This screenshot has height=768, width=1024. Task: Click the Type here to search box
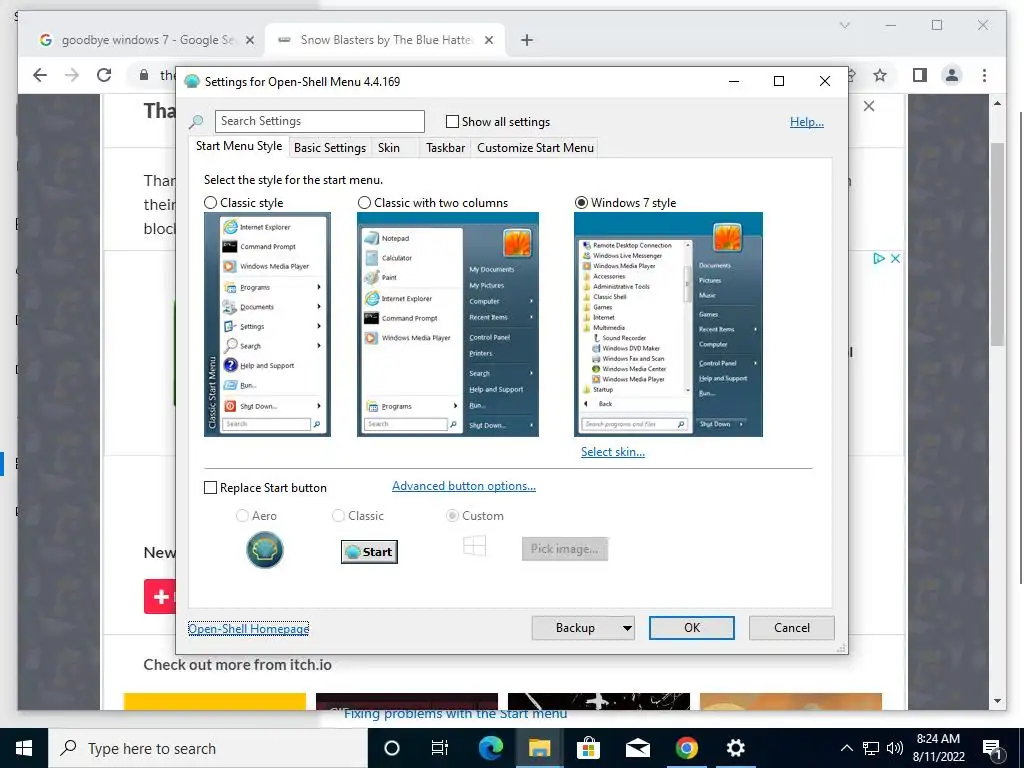[x=208, y=748]
